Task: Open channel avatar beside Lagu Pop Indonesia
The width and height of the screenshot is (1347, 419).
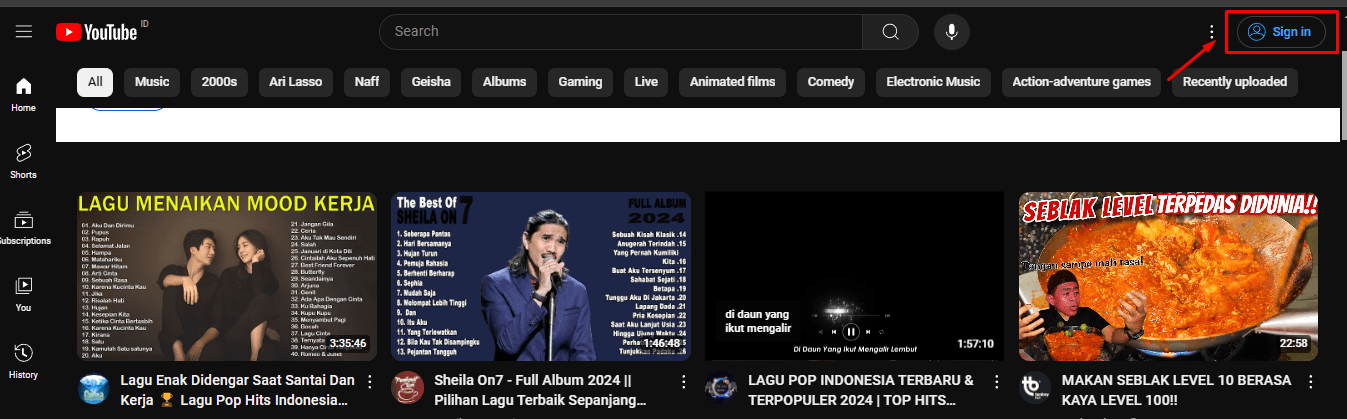Action: (x=721, y=389)
